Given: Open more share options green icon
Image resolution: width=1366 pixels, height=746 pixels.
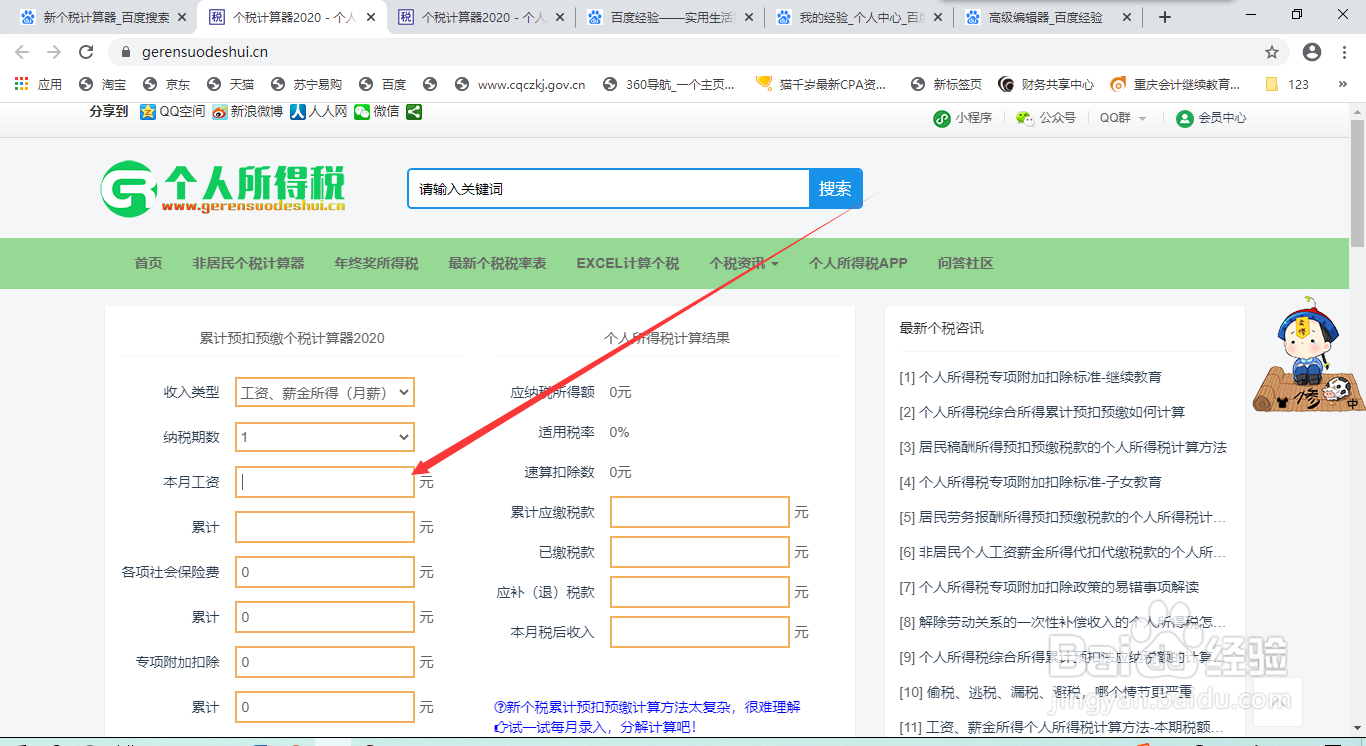Looking at the screenshot, I should click(414, 112).
